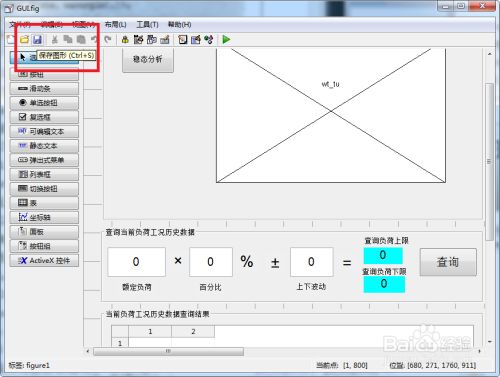
Task: Select the 额定负荷 edit box
Action: click(x=136, y=262)
